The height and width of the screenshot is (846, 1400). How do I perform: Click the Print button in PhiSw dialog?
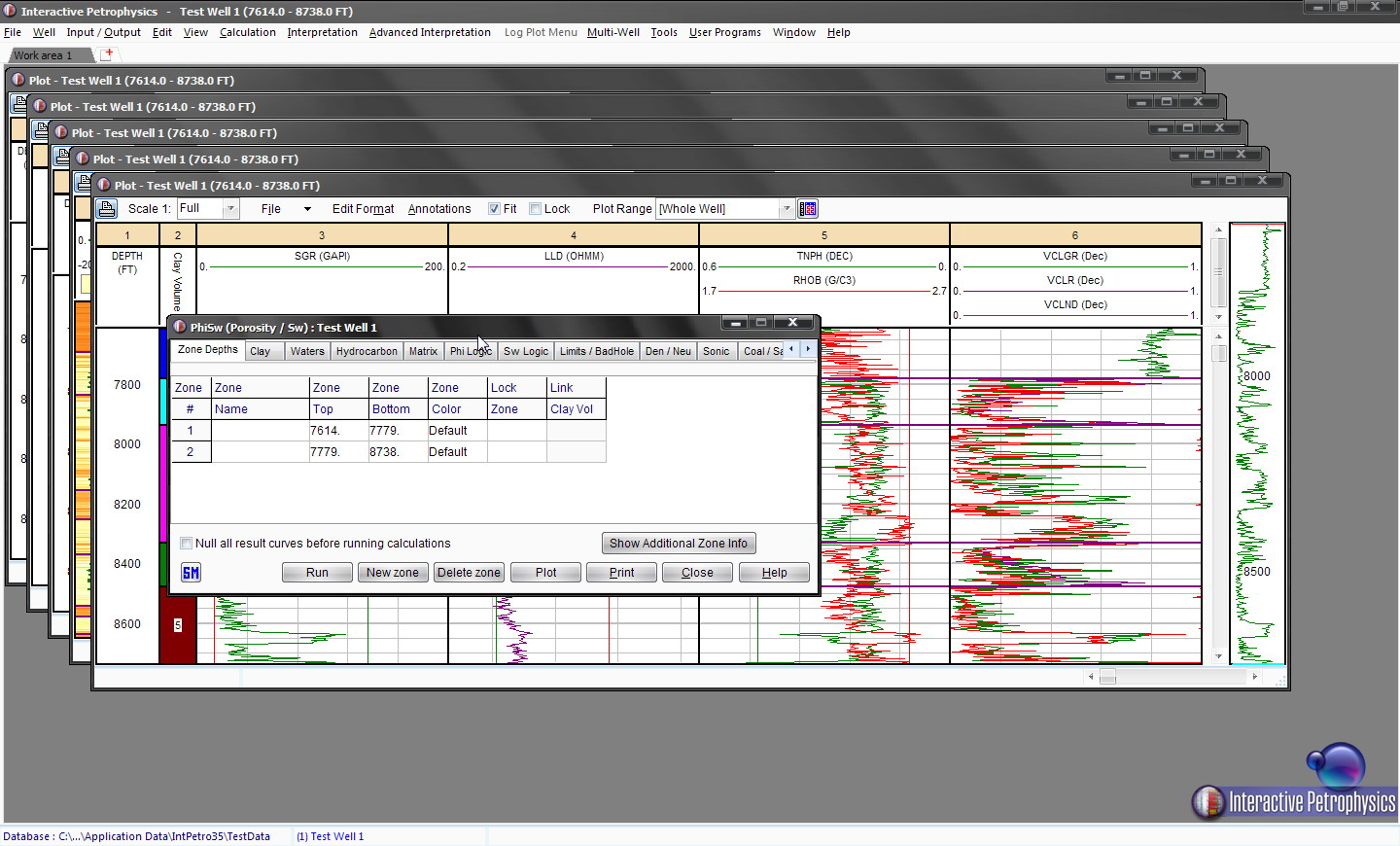(621, 573)
